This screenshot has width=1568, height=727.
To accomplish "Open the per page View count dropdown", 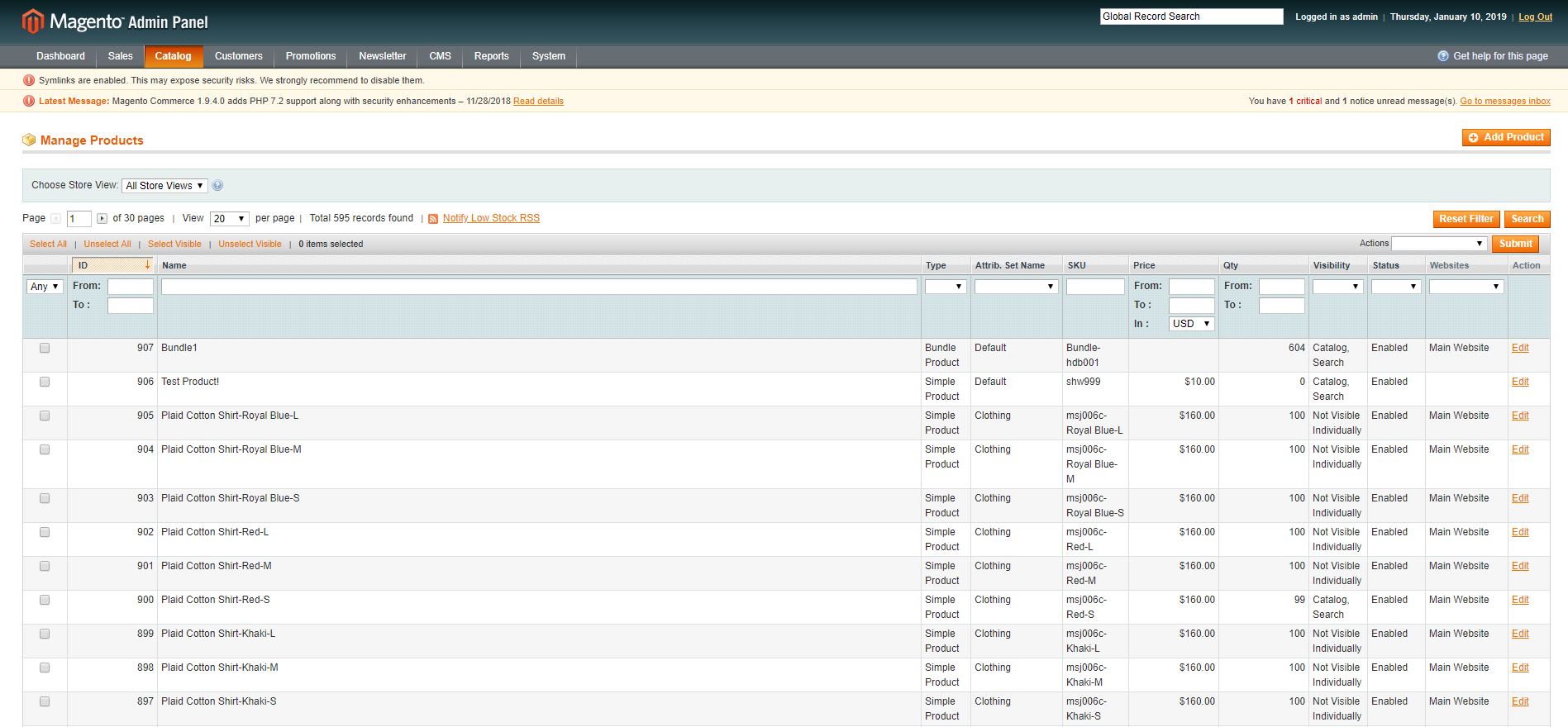I will [x=229, y=219].
